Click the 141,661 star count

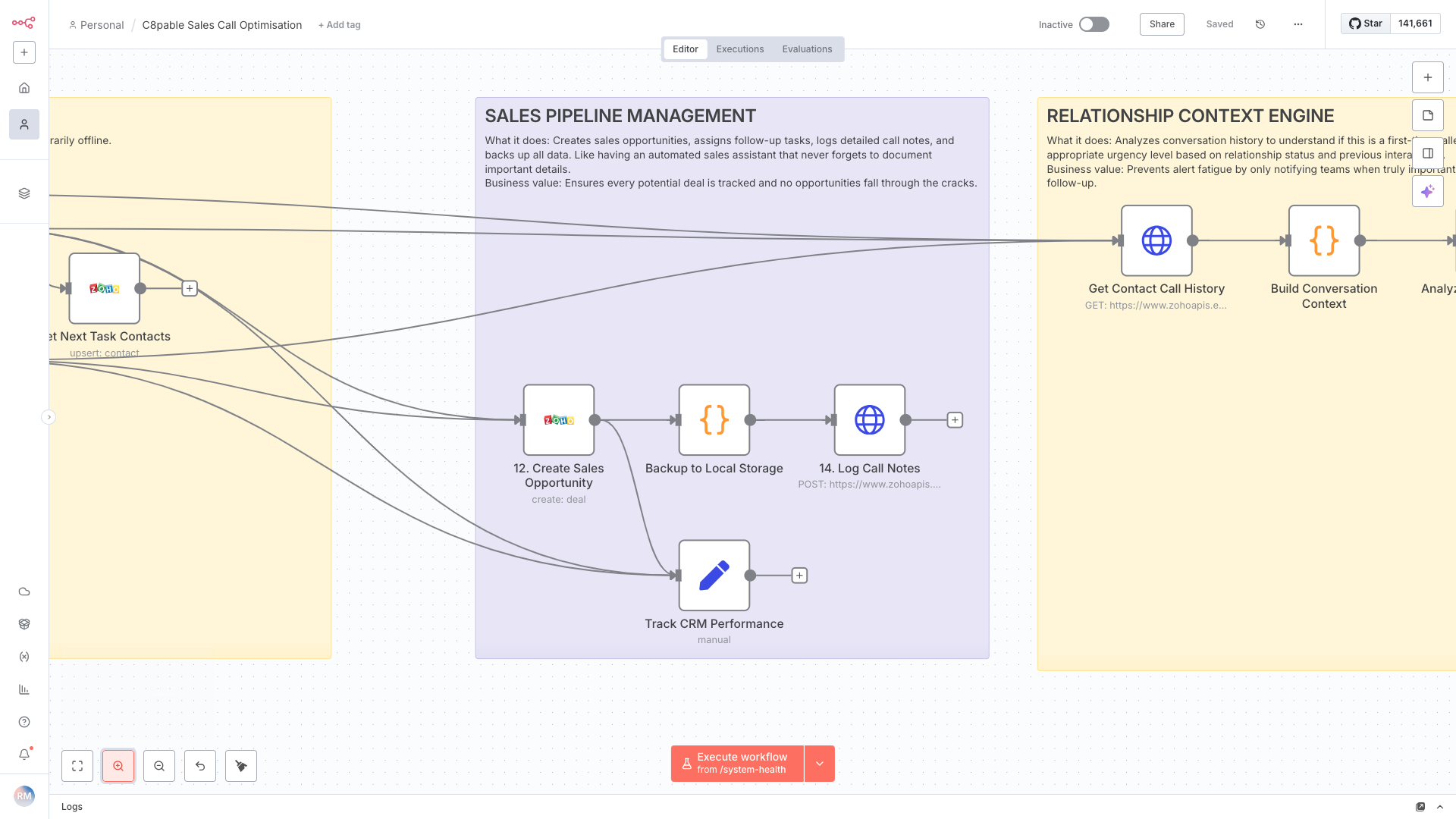[1415, 24]
